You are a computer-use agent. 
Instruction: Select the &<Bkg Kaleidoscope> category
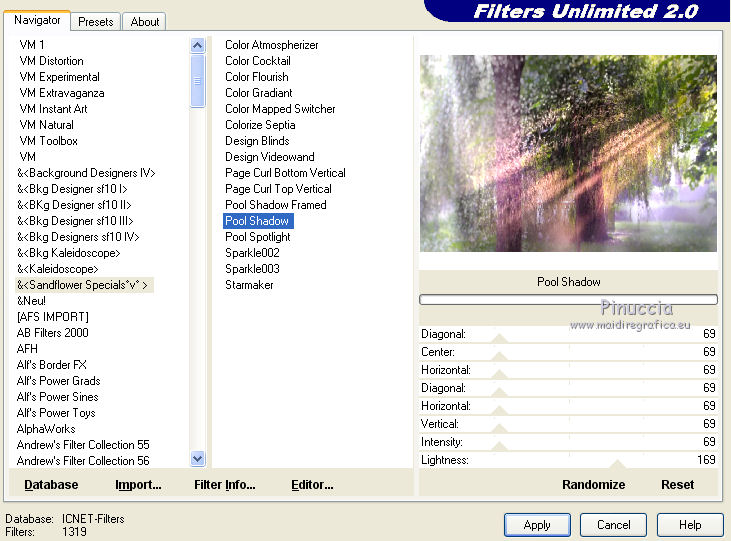69,253
